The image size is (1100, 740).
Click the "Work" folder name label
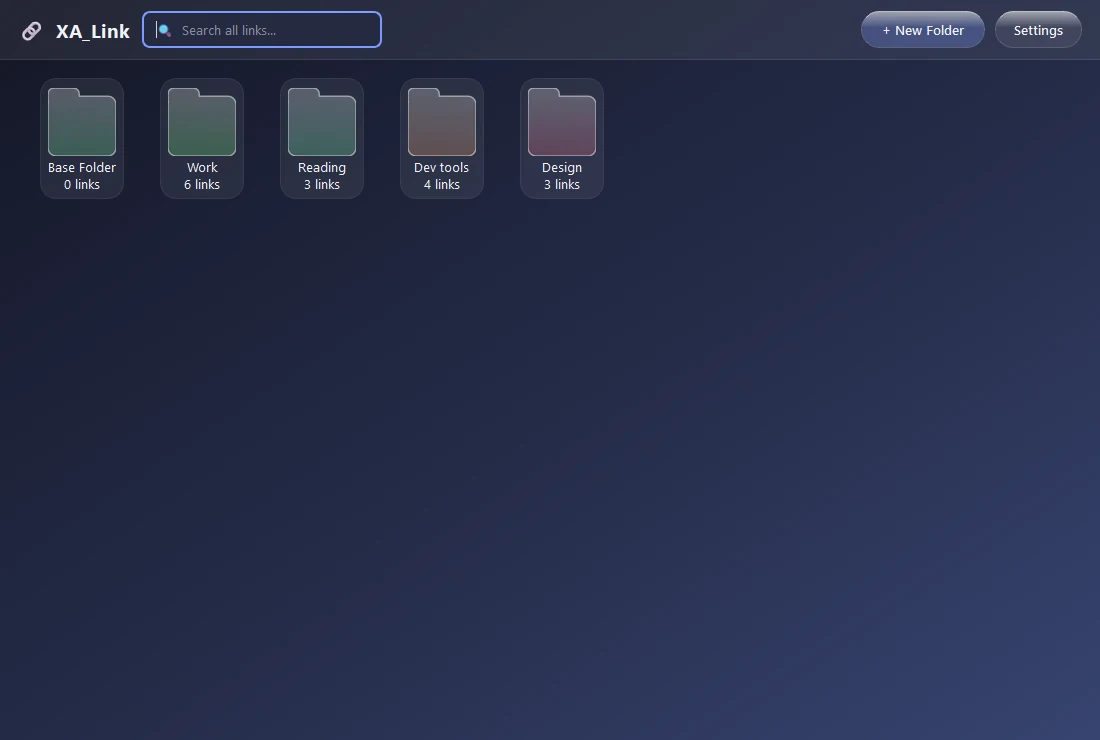coord(202,168)
